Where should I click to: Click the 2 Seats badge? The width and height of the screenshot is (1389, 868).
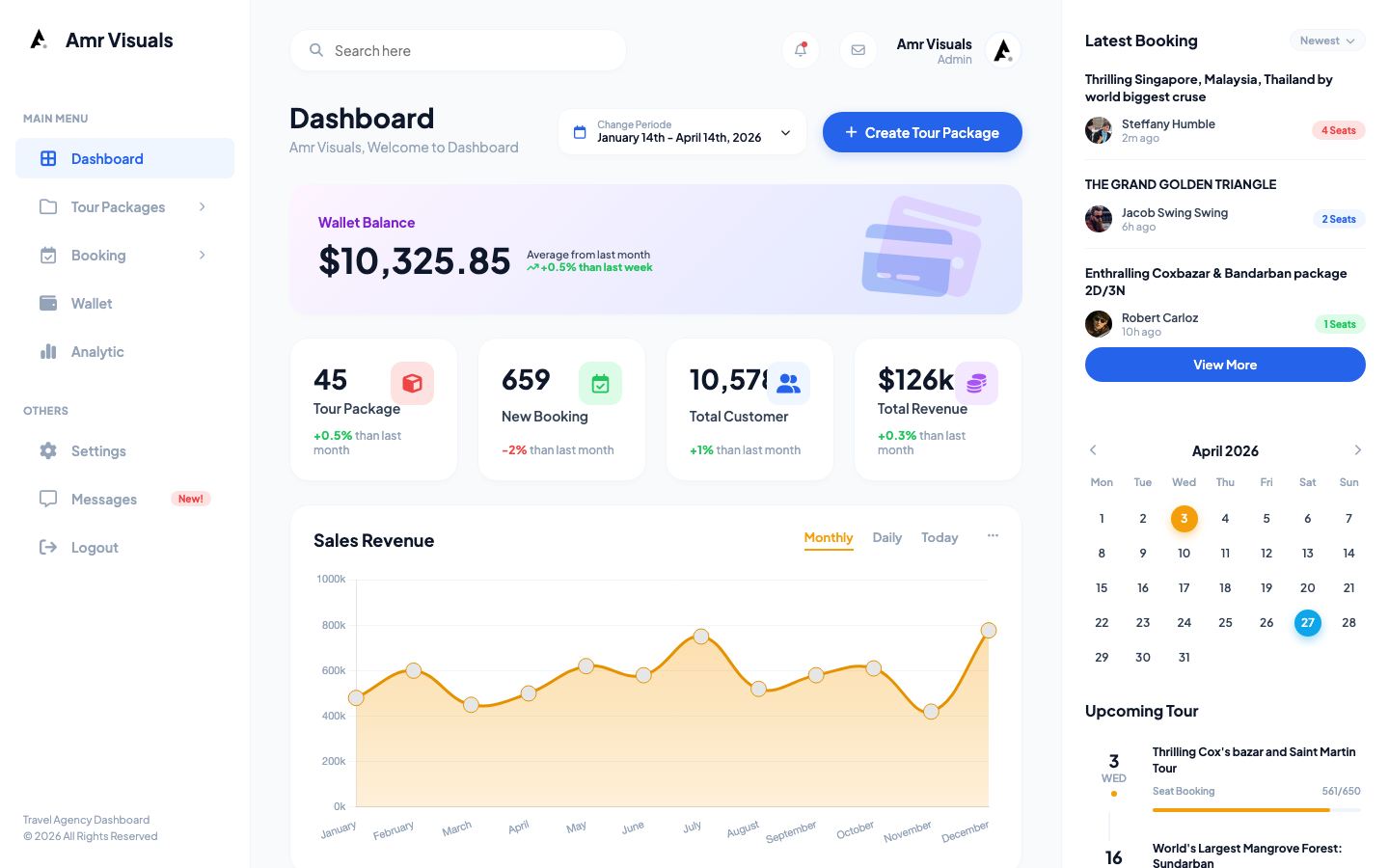click(1339, 219)
